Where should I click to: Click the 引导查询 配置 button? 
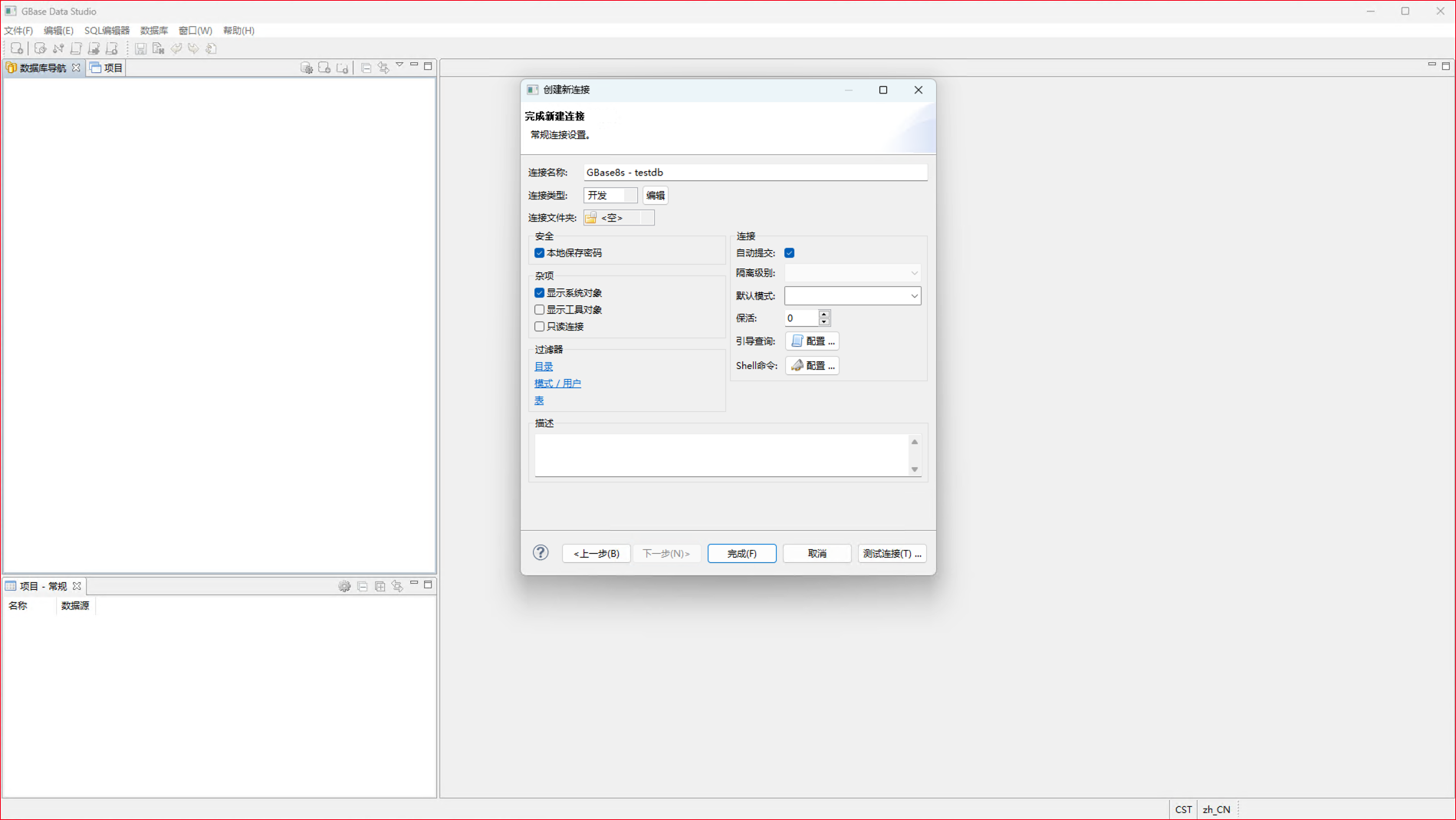click(x=812, y=341)
